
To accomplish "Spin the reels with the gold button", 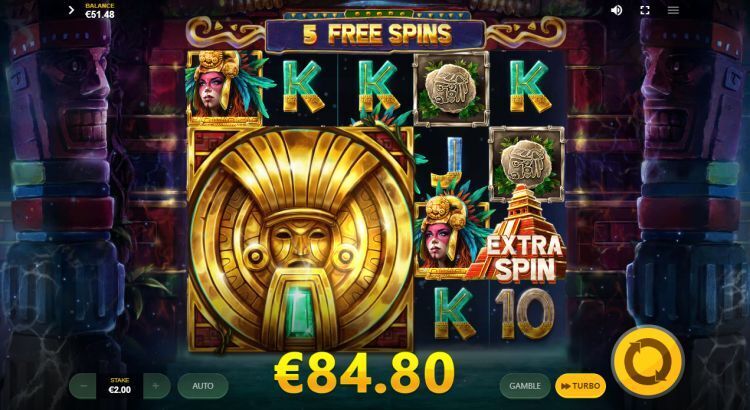I will [x=647, y=361].
